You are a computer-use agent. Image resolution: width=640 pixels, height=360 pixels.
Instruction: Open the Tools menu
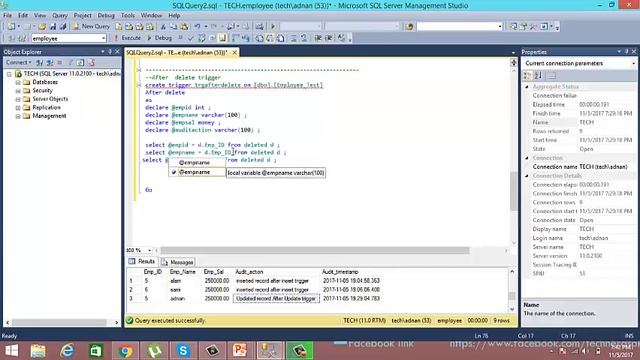(x=128, y=15)
